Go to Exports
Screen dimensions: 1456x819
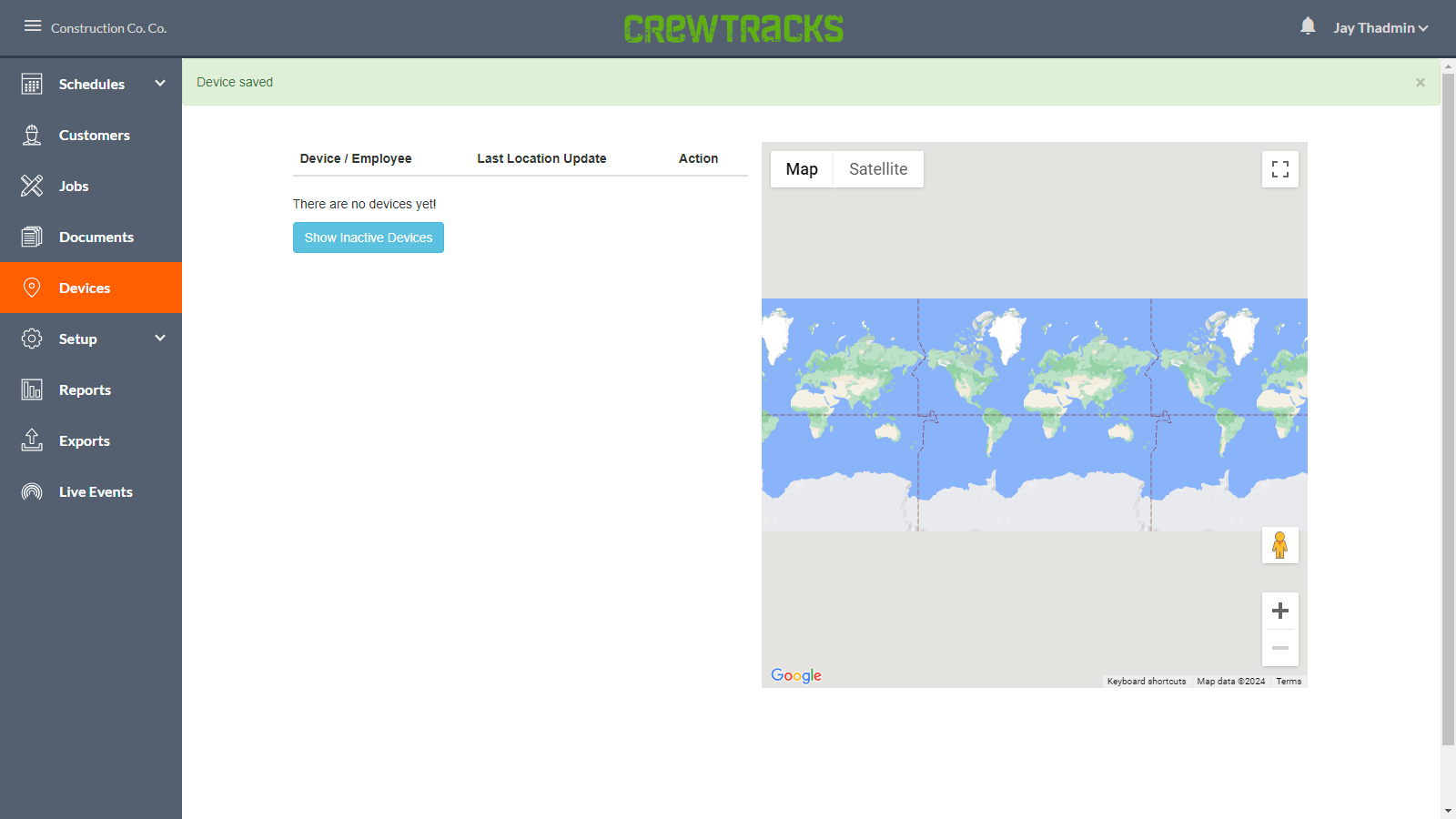91,440
